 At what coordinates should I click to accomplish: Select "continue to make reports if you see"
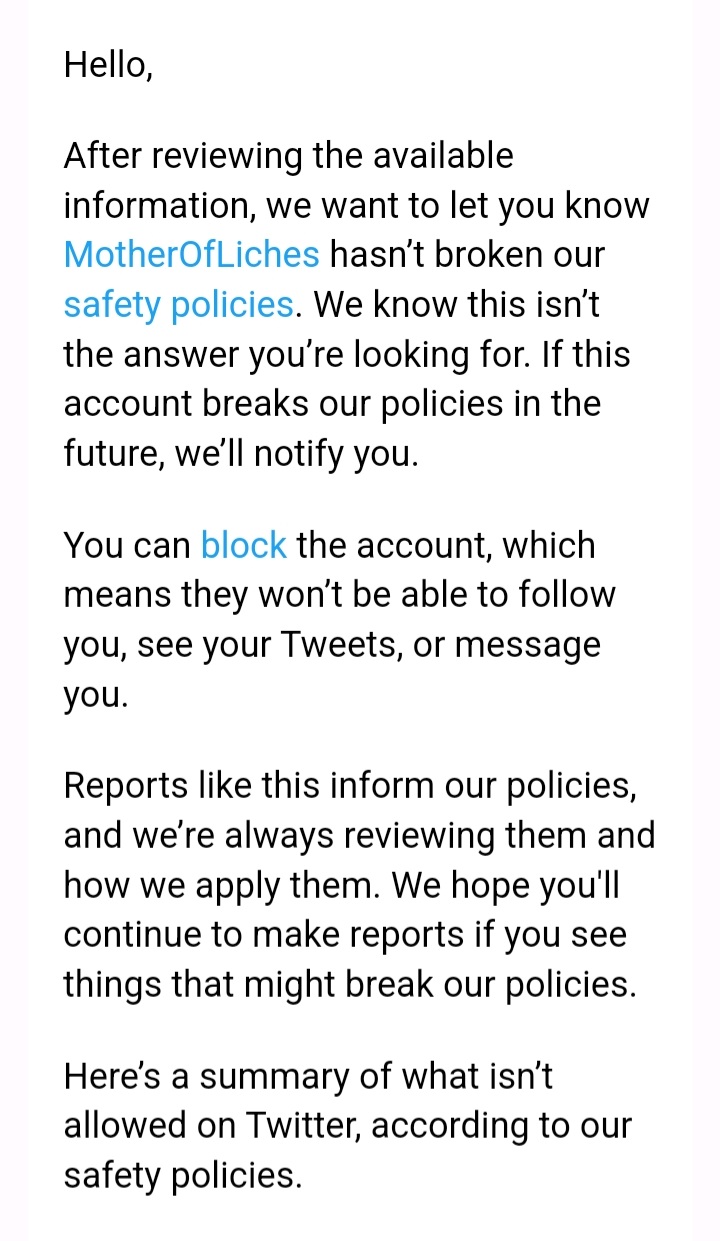(x=345, y=934)
